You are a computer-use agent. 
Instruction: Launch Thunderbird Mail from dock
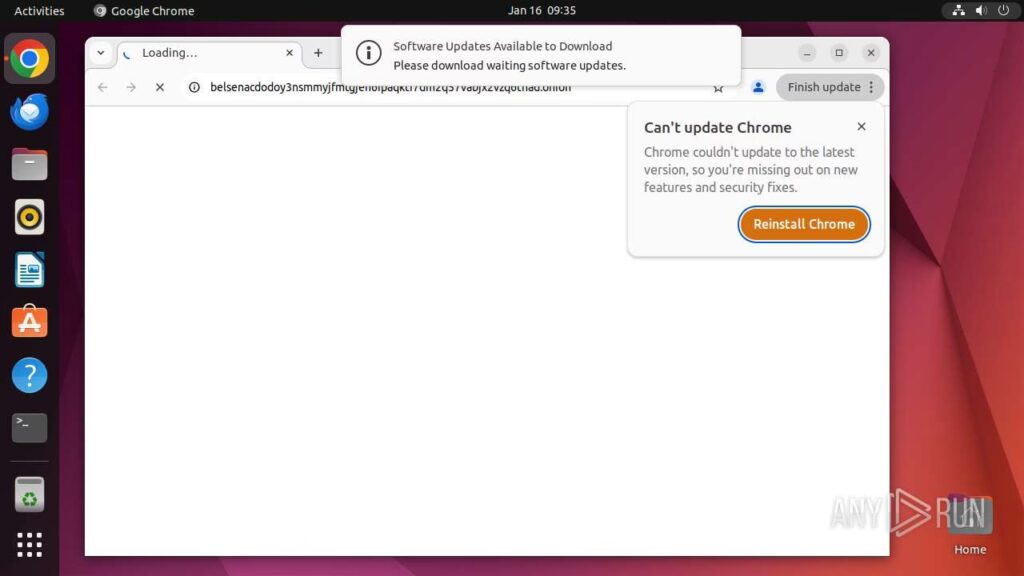tap(29, 112)
